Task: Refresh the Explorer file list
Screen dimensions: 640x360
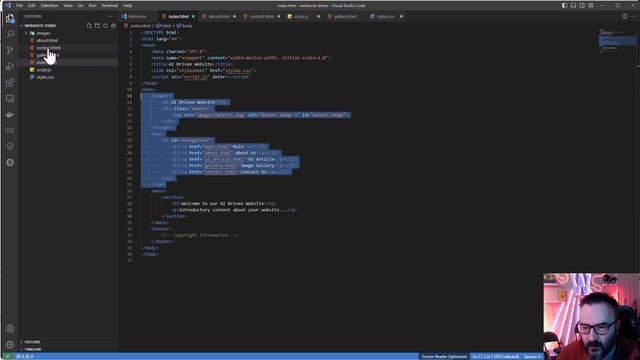Action: pyautogui.click(x=105, y=26)
